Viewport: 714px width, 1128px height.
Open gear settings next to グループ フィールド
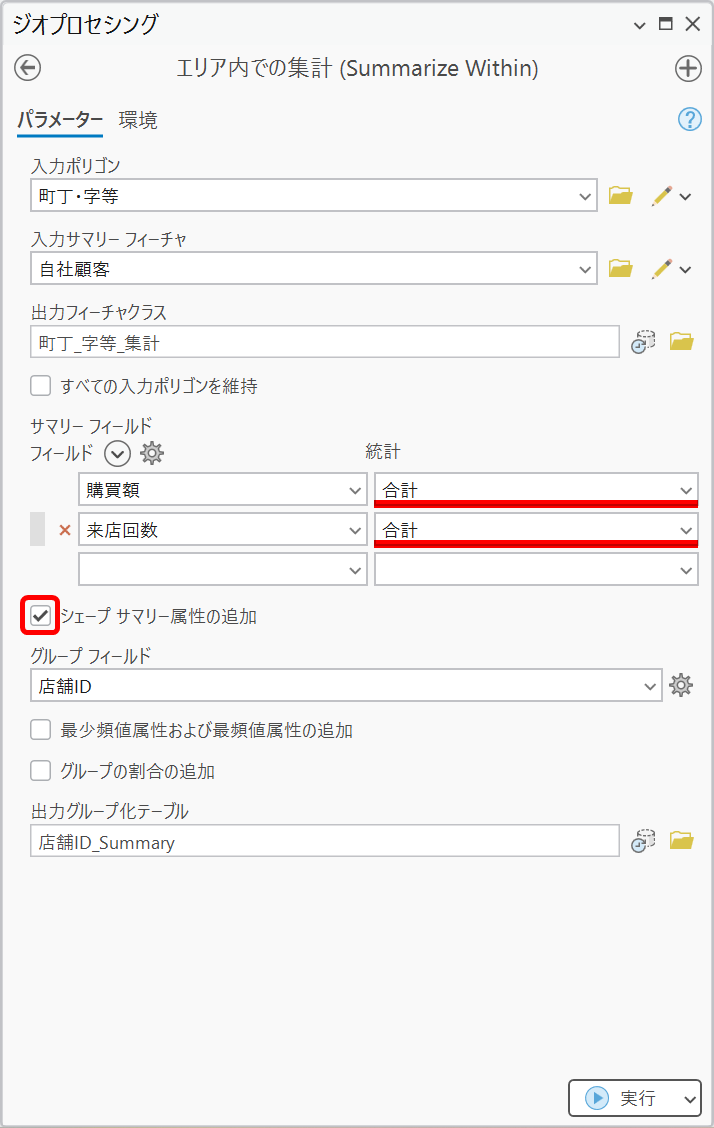[681, 685]
